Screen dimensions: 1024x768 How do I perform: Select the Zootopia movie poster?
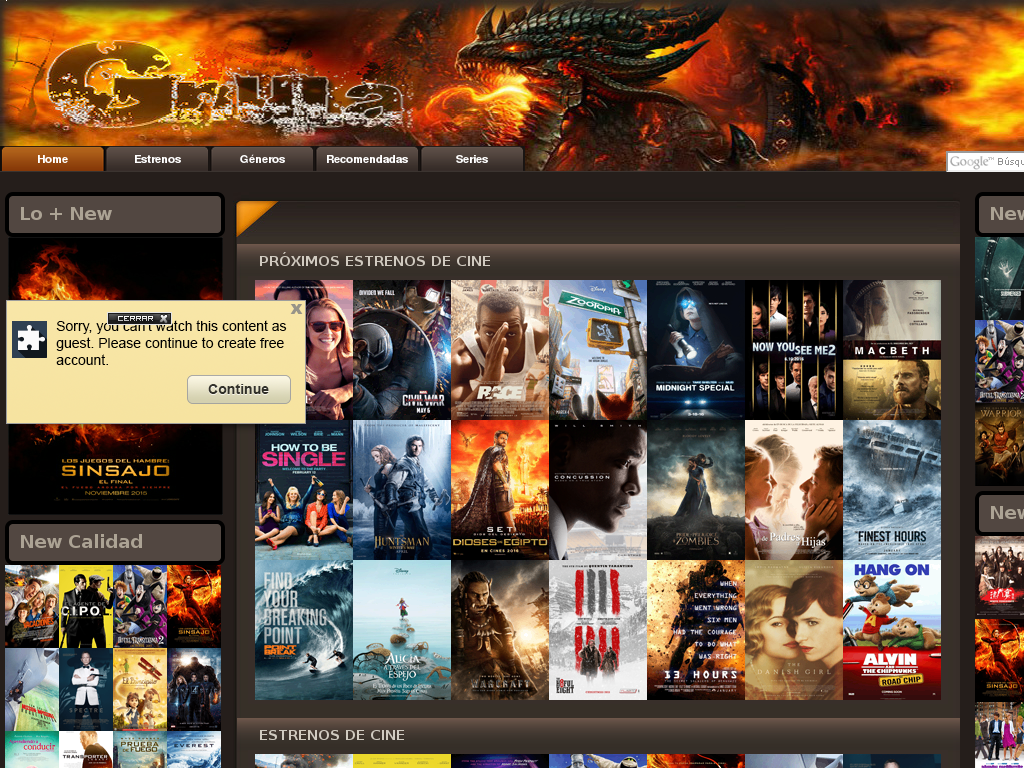(x=598, y=350)
